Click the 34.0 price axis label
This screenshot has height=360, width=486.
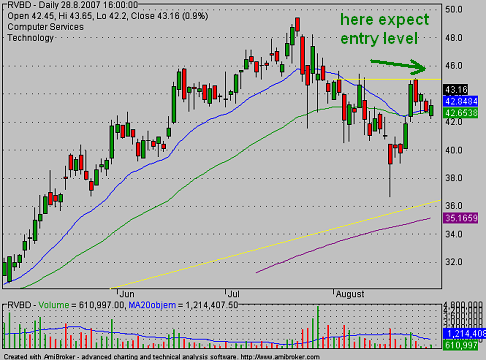pyautogui.click(x=454, y=234)
